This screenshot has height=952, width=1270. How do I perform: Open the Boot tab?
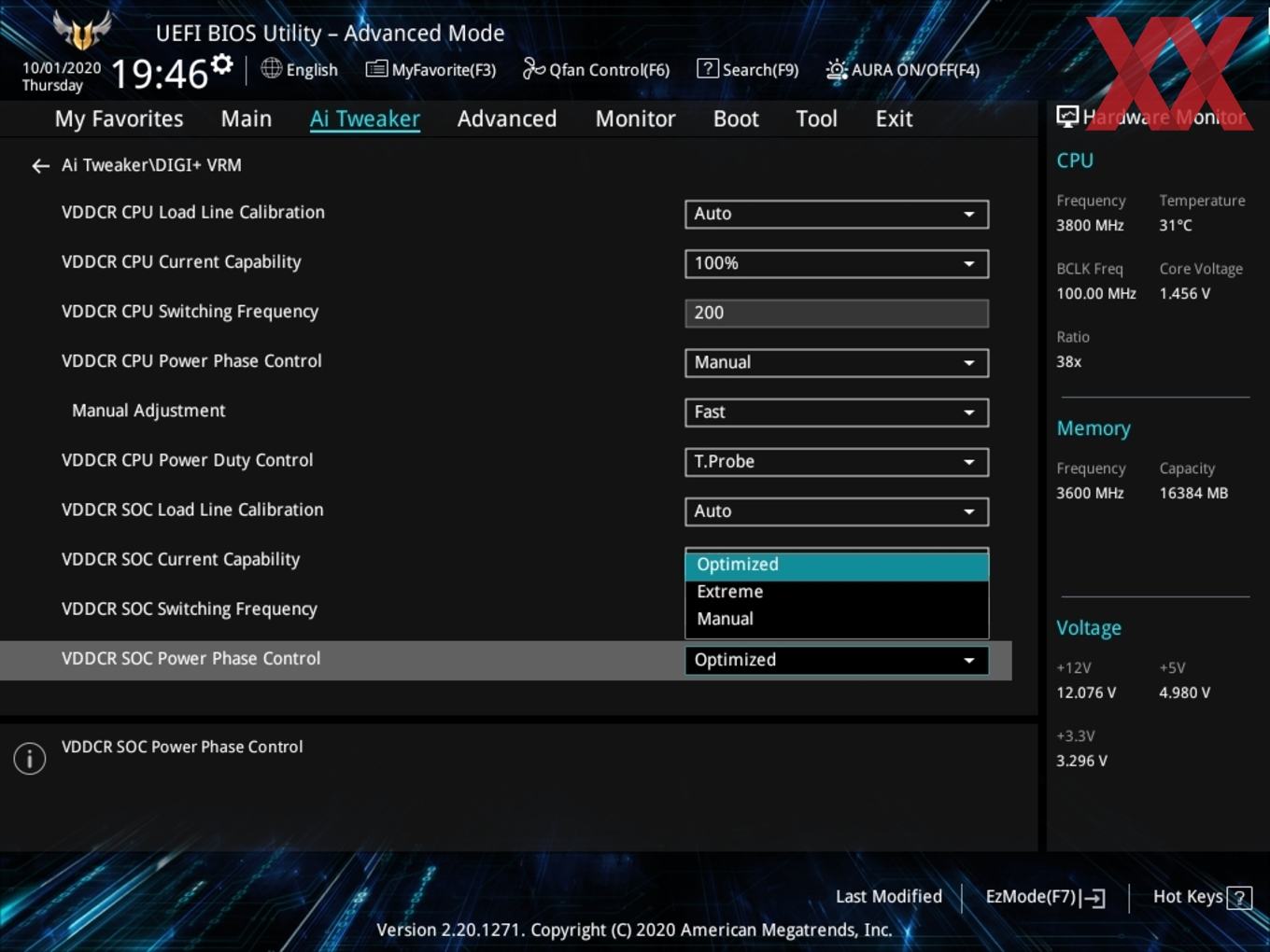[736, 119]
